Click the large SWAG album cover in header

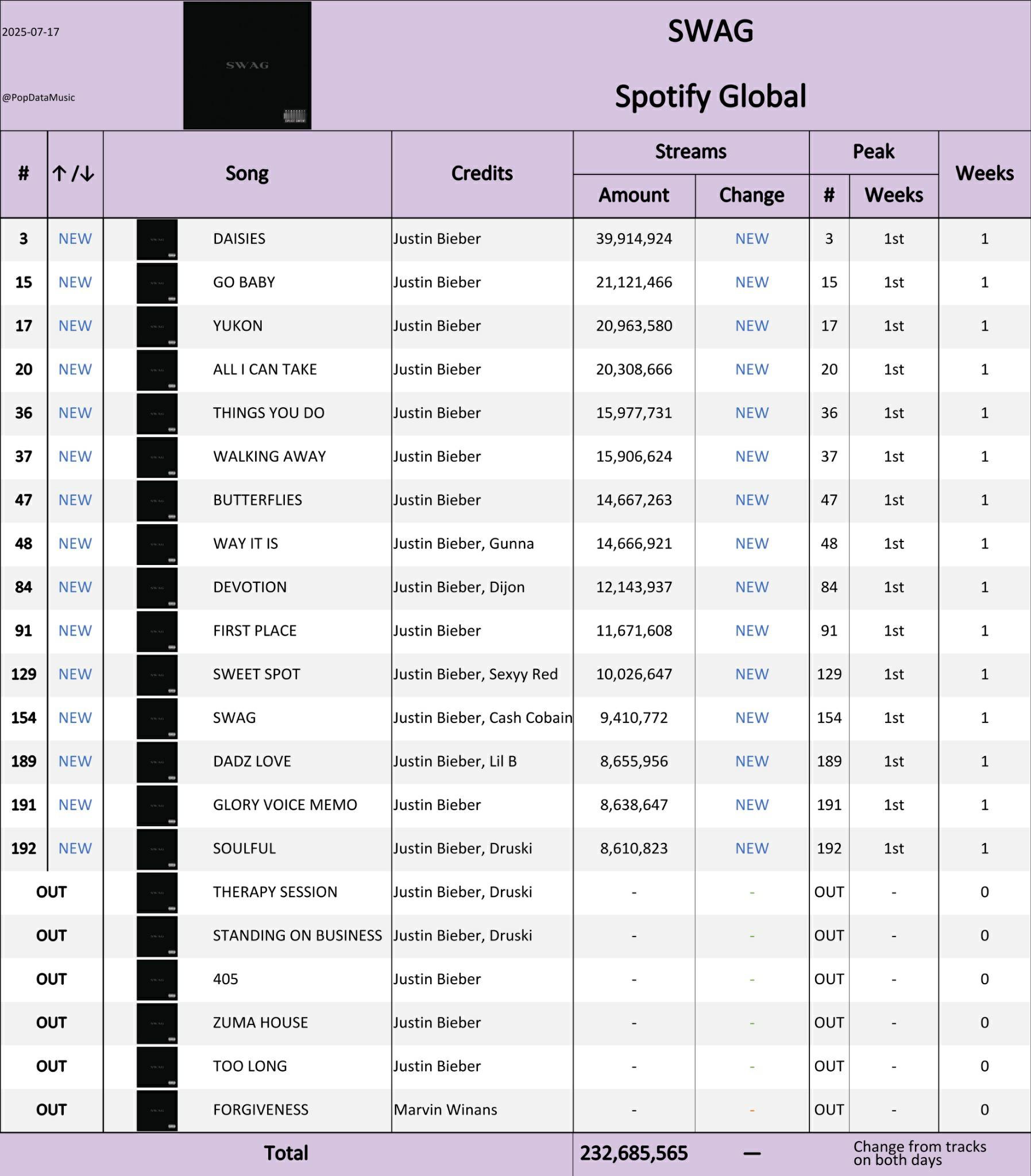[x=248, y=65]
